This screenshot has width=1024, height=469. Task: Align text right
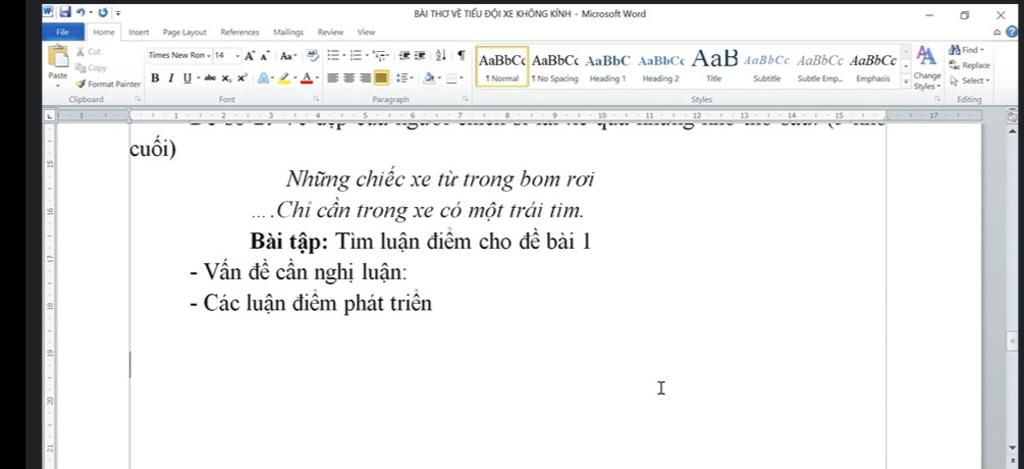[365, 78]
